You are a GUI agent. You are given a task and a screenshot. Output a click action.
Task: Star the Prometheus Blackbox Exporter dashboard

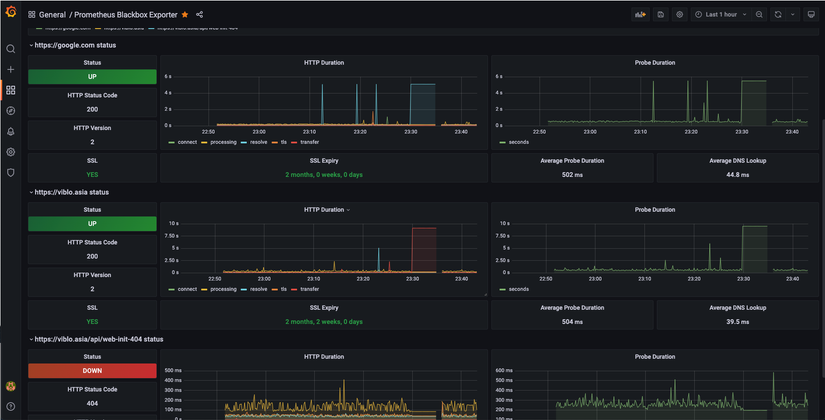click(185, 15)
